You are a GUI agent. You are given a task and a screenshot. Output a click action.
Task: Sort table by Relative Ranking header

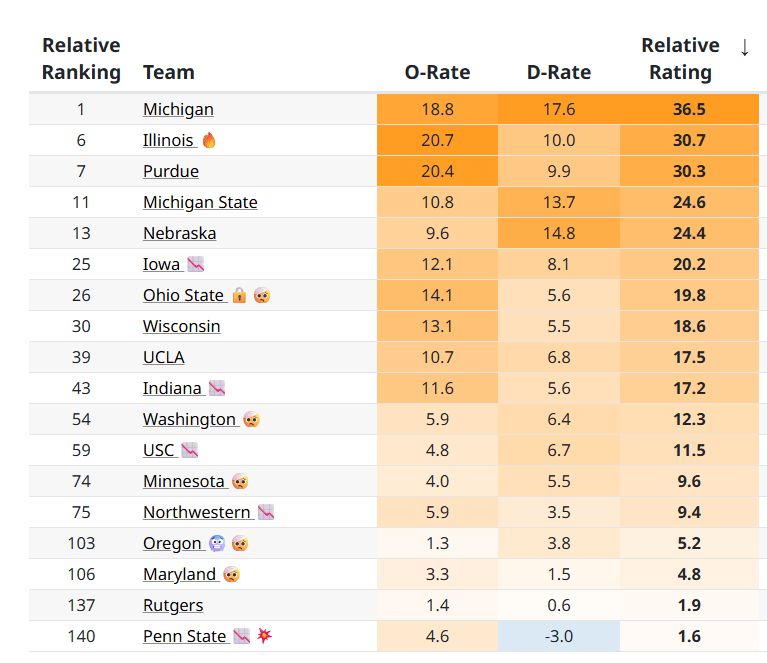click(x=81, y=59)
